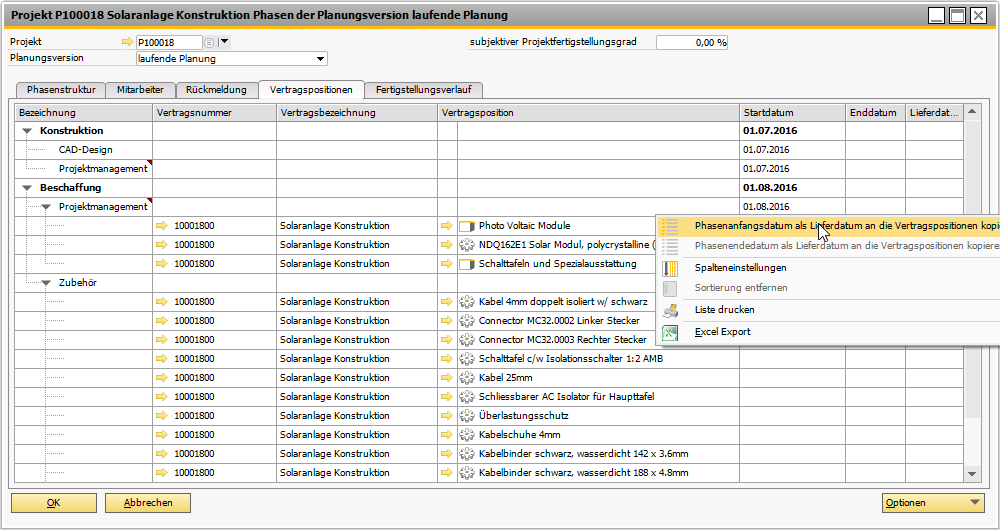Viewport: 1000px width, 530px height.
Task: Click the choose-from-list icon in the Projekt field
Action: tap(209, 42)
